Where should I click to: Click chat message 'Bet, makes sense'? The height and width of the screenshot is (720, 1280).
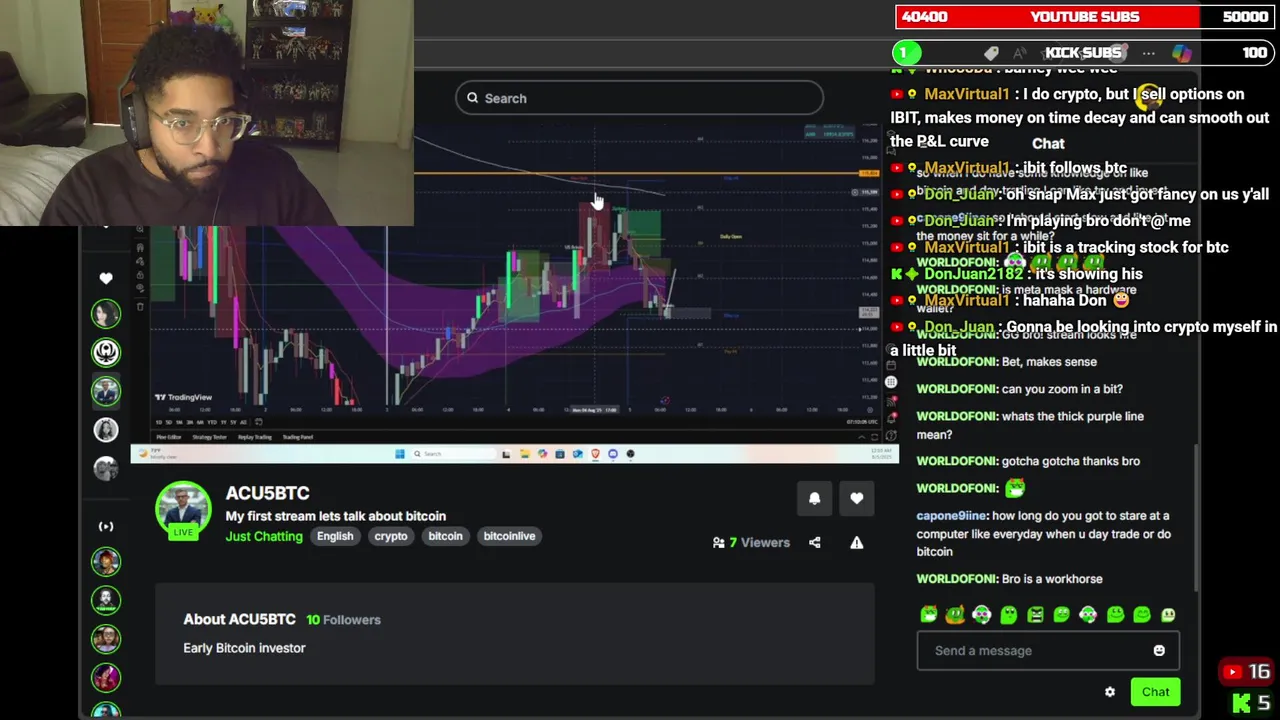(1049, 362)
